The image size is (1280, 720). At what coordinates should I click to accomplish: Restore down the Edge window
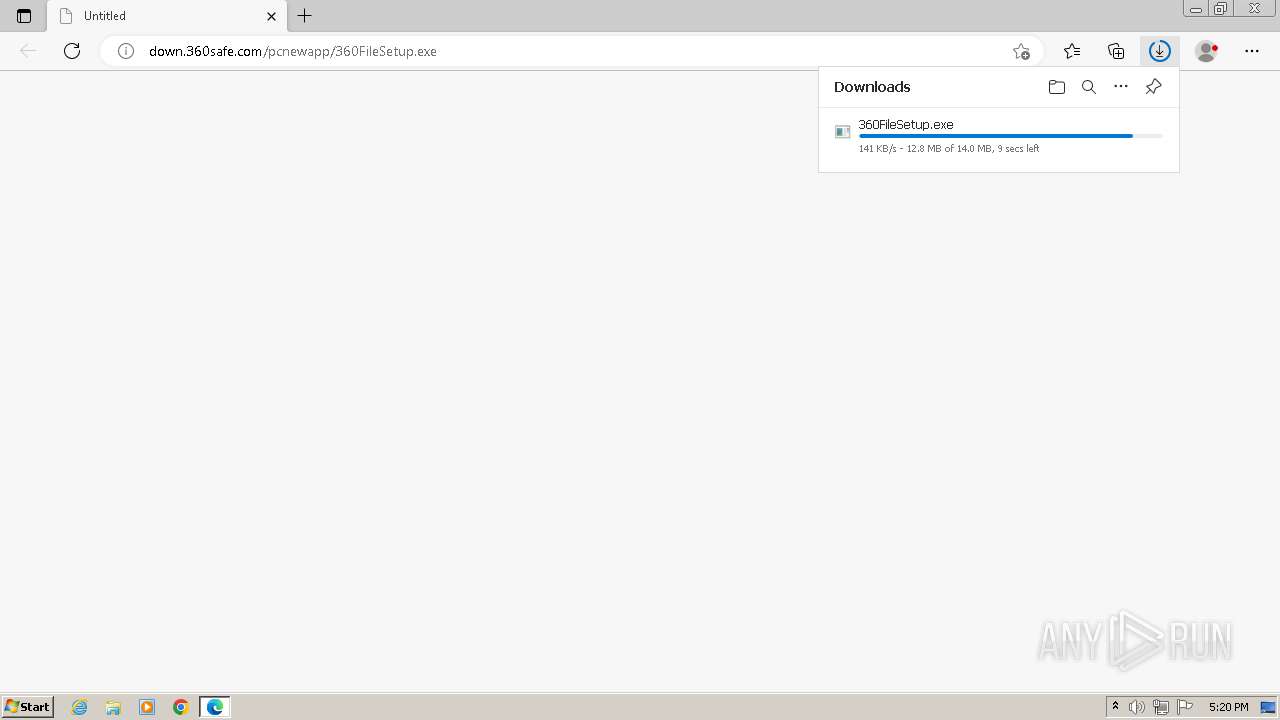click(1221, 9)
